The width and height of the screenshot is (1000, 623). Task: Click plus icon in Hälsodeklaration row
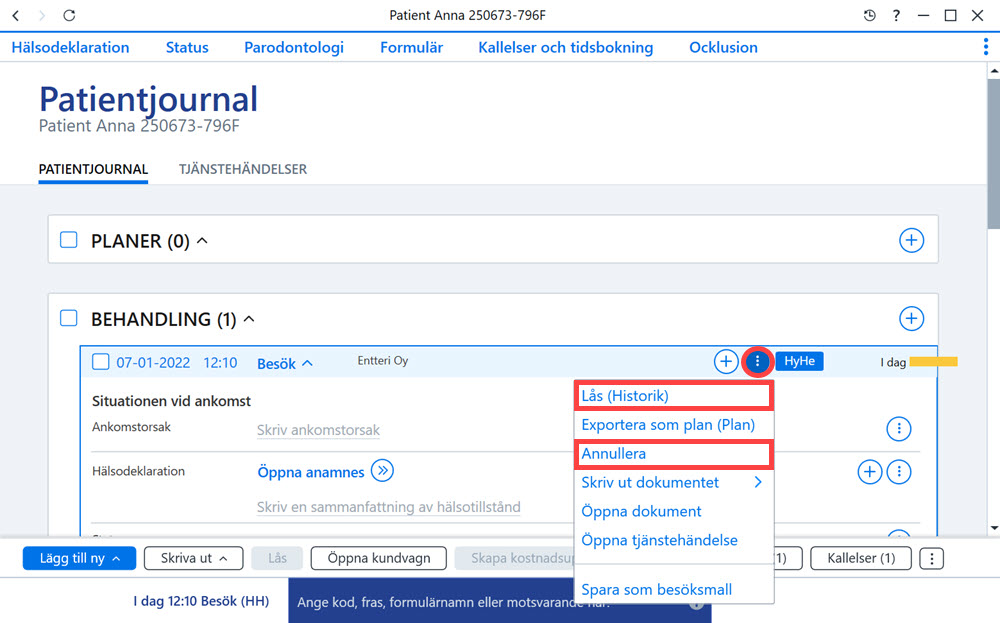pyautogui.click(x=869, y=472)
